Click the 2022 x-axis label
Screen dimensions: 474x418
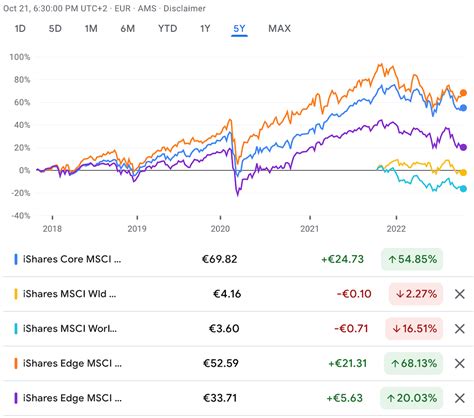point(396,229)
